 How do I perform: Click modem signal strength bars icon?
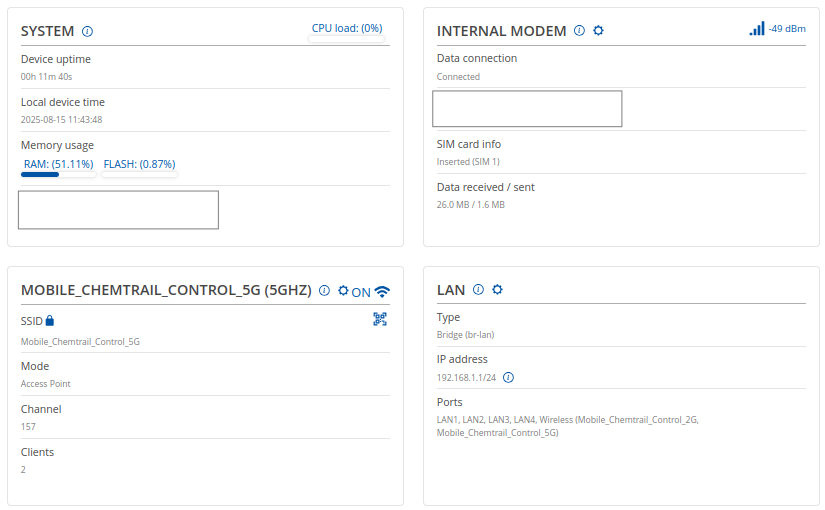tap(757, 28)
